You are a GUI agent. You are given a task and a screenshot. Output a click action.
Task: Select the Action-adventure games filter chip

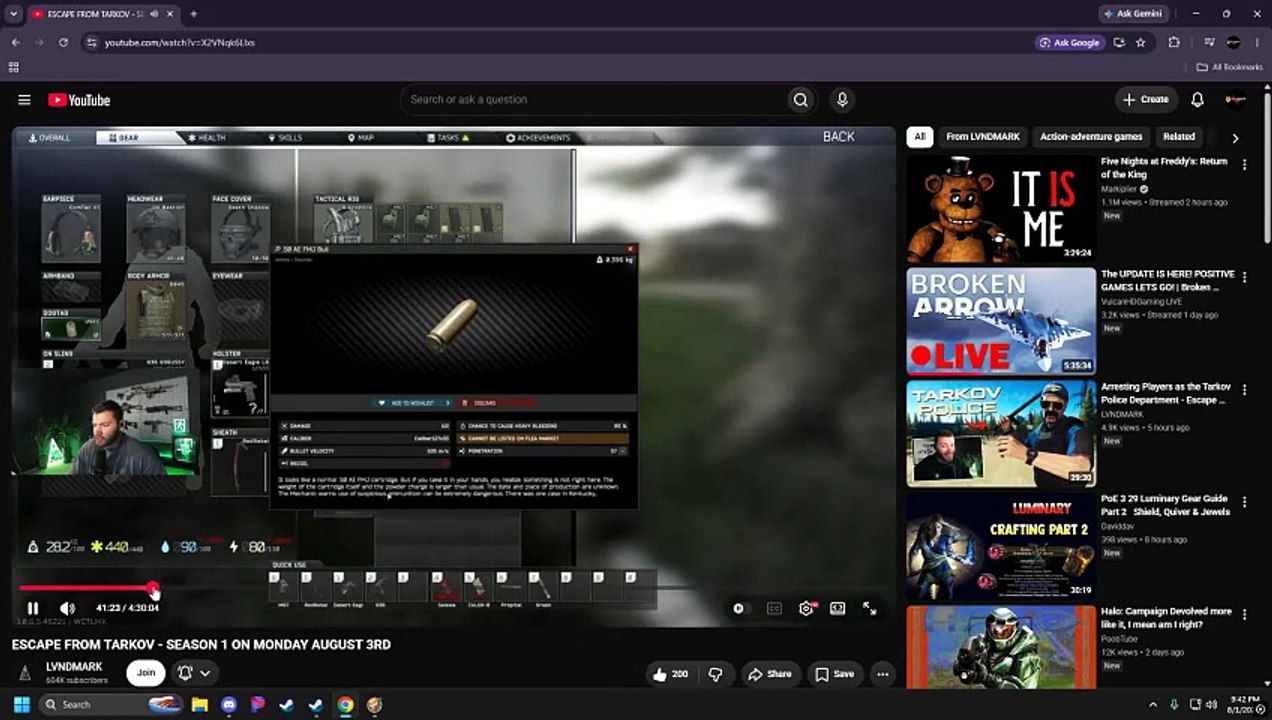1091,137
